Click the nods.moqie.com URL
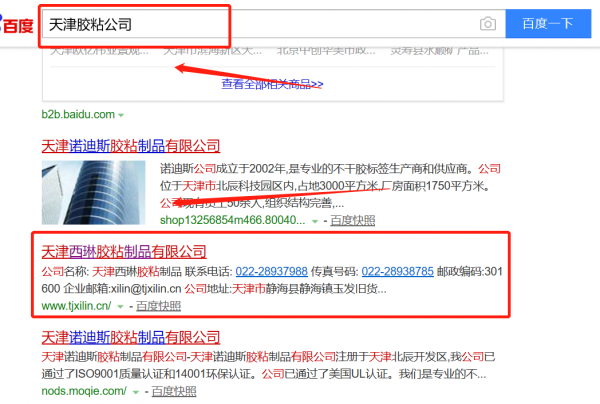 (84, 390)
